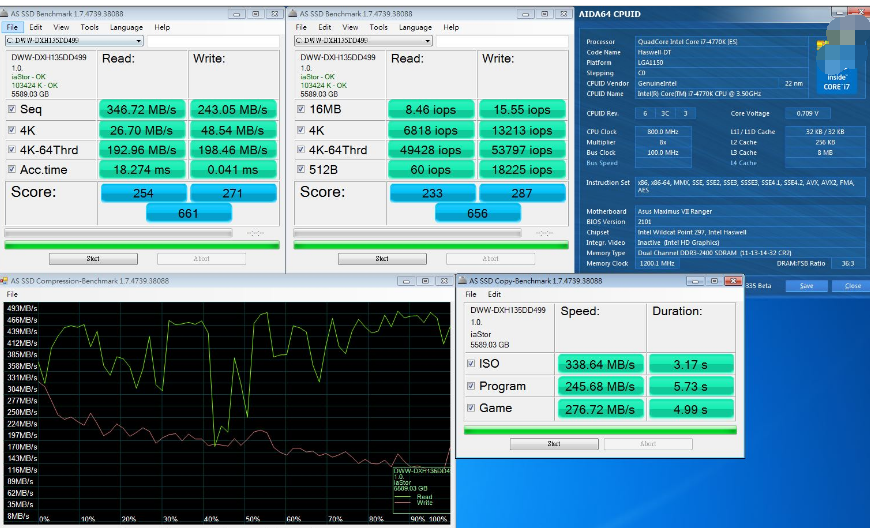
Task: Toggle Program checkbox in Copy-Benchmark
Action: pyautogui.click(x=471, y=385)
